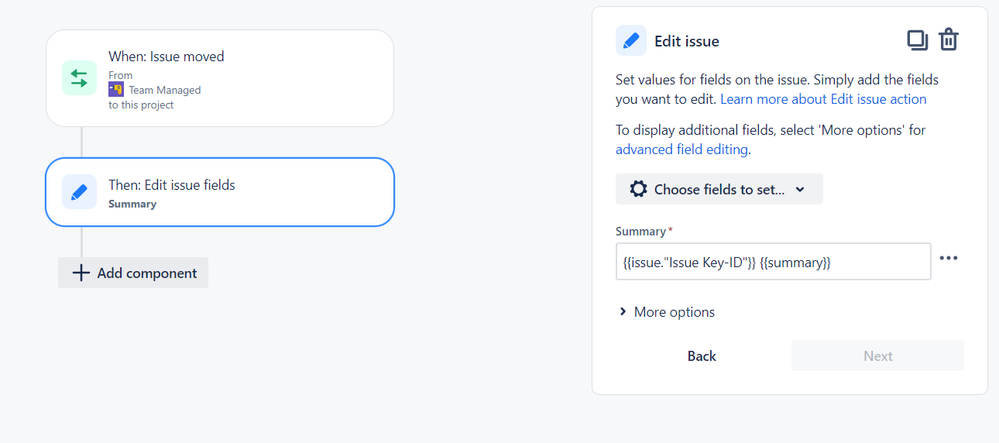Click the pencil icon on Edit issue fields step

79,192
